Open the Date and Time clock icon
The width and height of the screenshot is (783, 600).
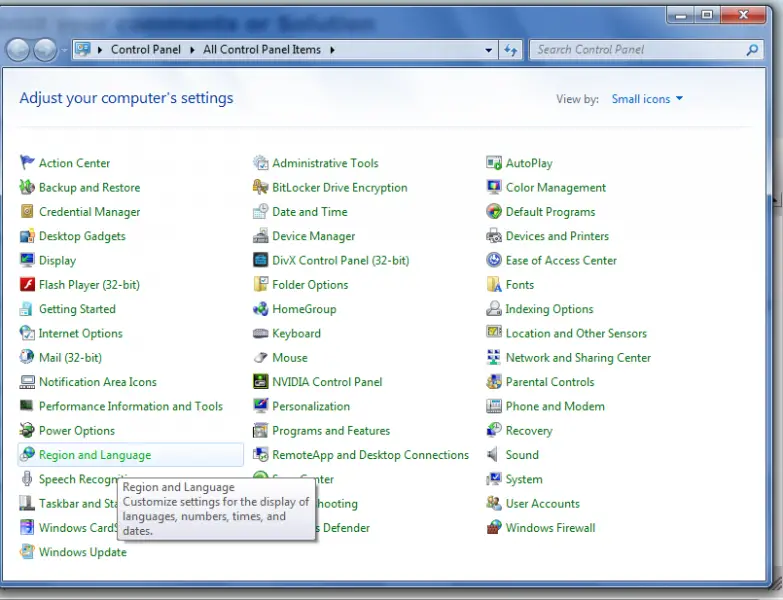[260, 212]
